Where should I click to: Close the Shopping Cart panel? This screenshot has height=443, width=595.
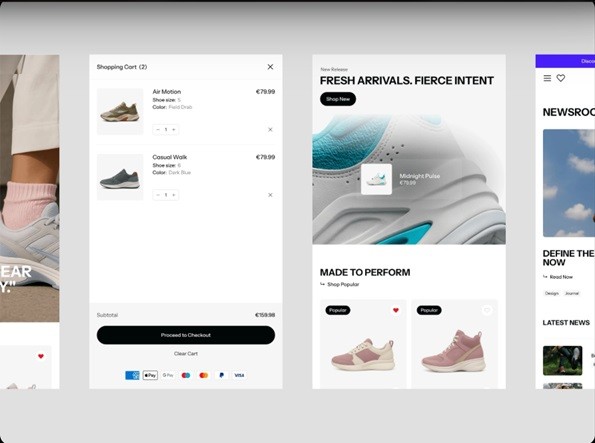tap(270, 67)
